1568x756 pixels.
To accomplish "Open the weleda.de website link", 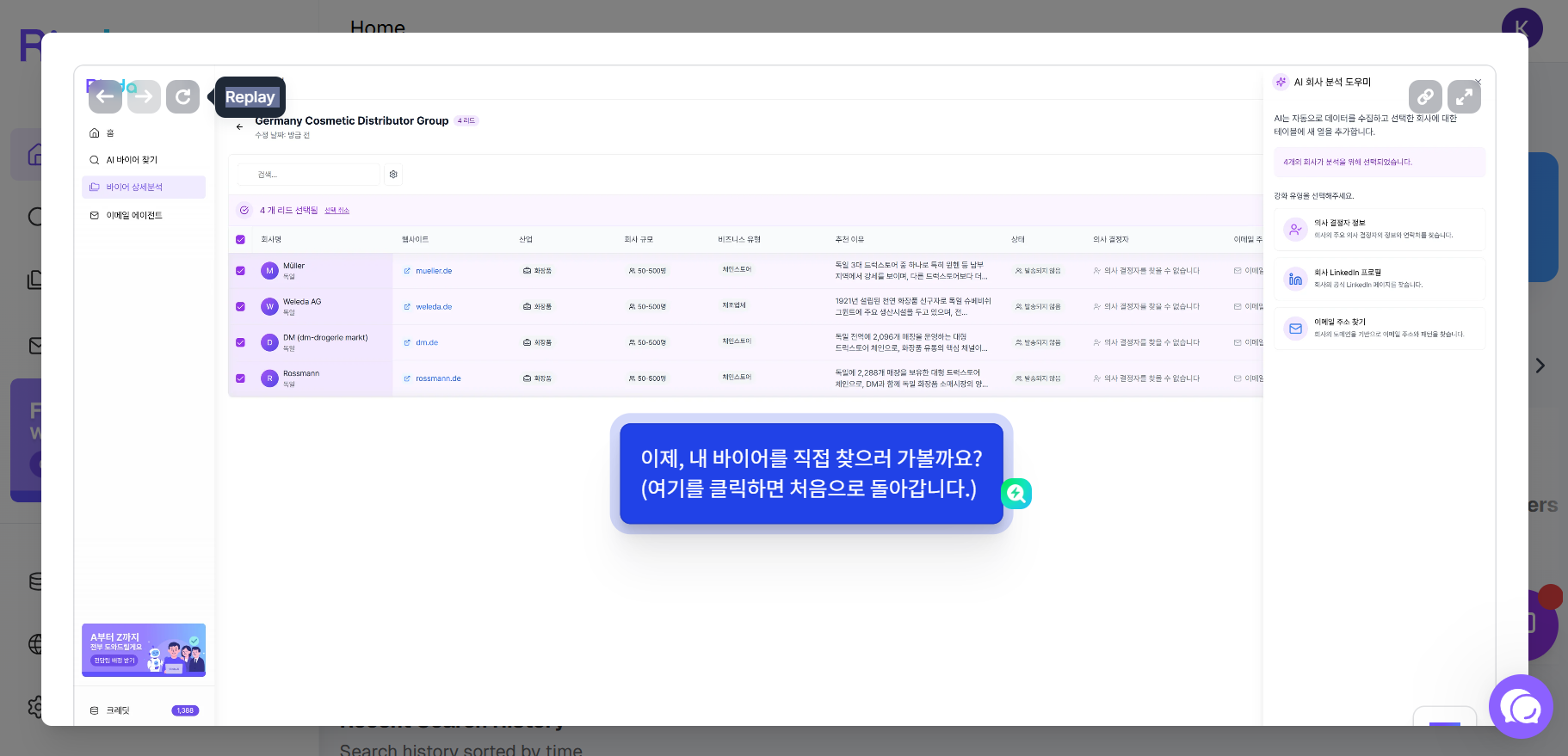I will [x=434, y=307].
